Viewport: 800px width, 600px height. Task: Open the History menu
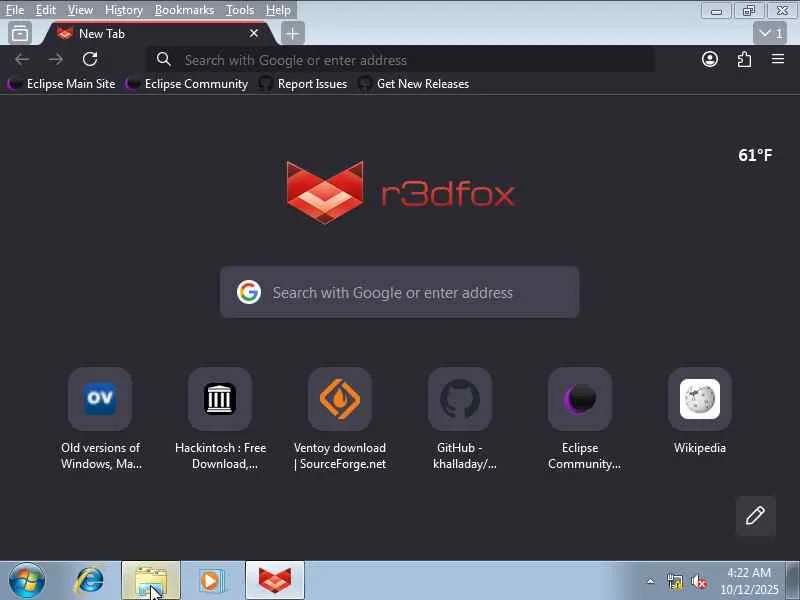[123, 10]
